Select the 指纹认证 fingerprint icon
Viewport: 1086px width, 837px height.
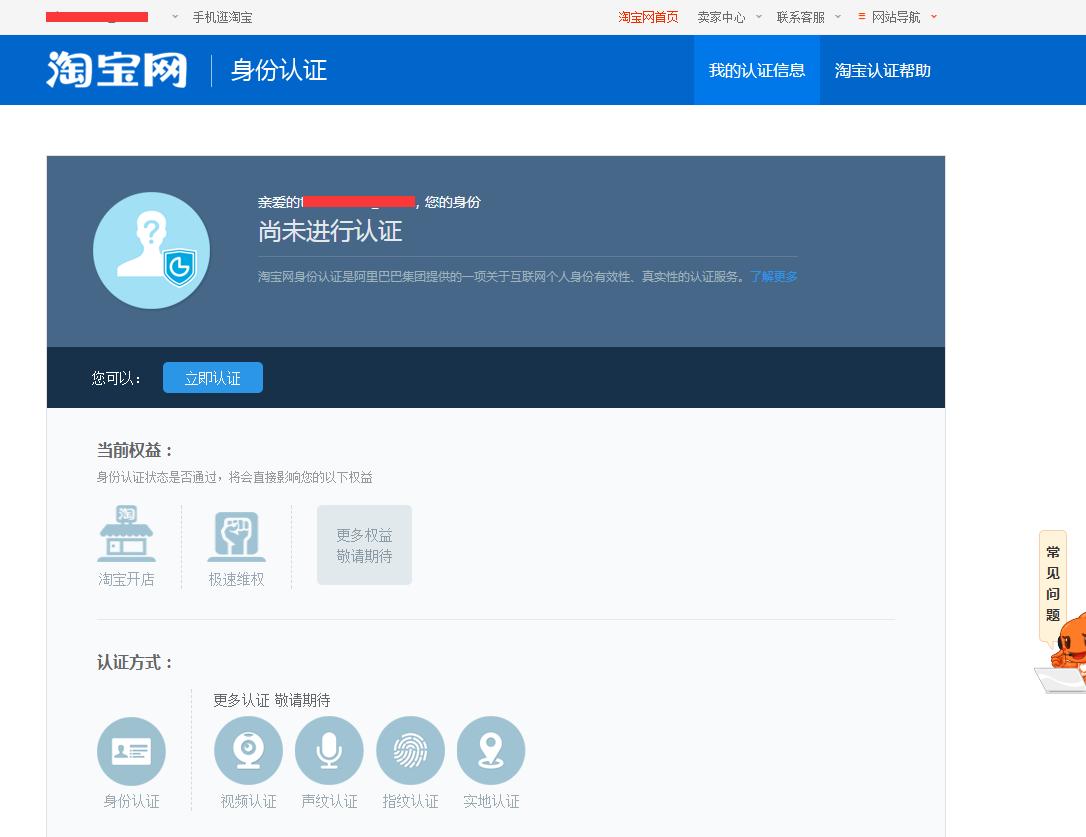410,751
